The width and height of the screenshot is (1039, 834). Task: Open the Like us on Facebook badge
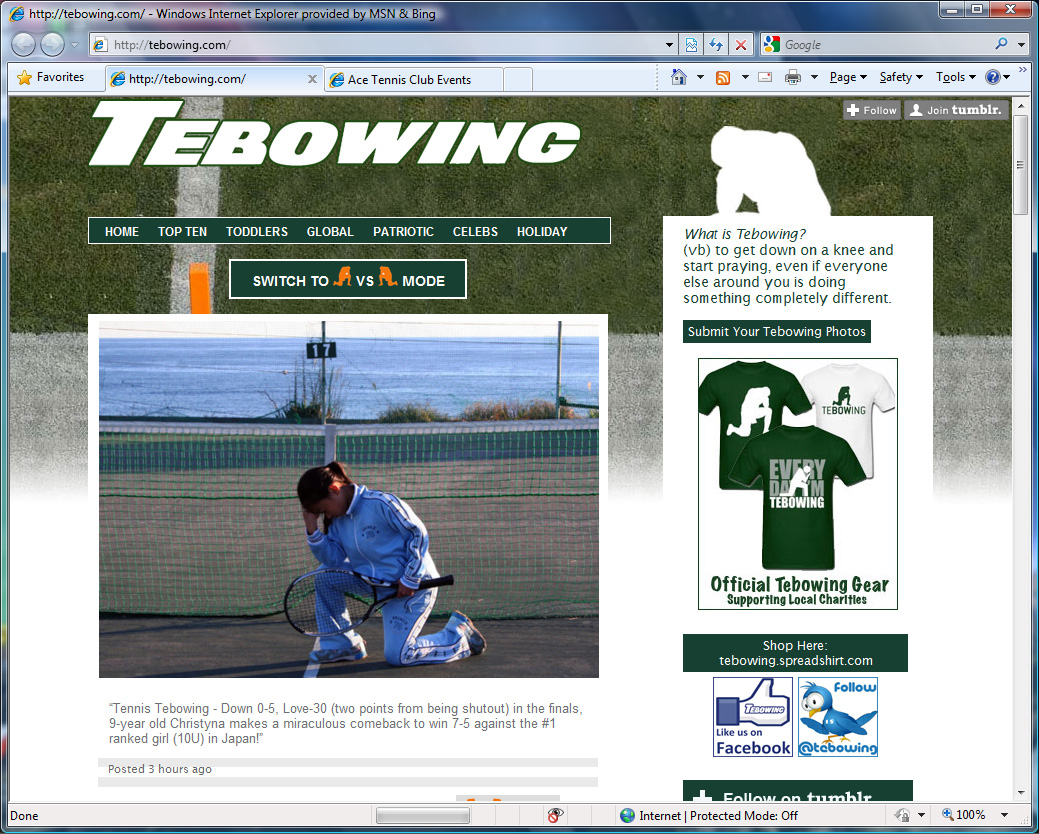click(x=752, y=717)
